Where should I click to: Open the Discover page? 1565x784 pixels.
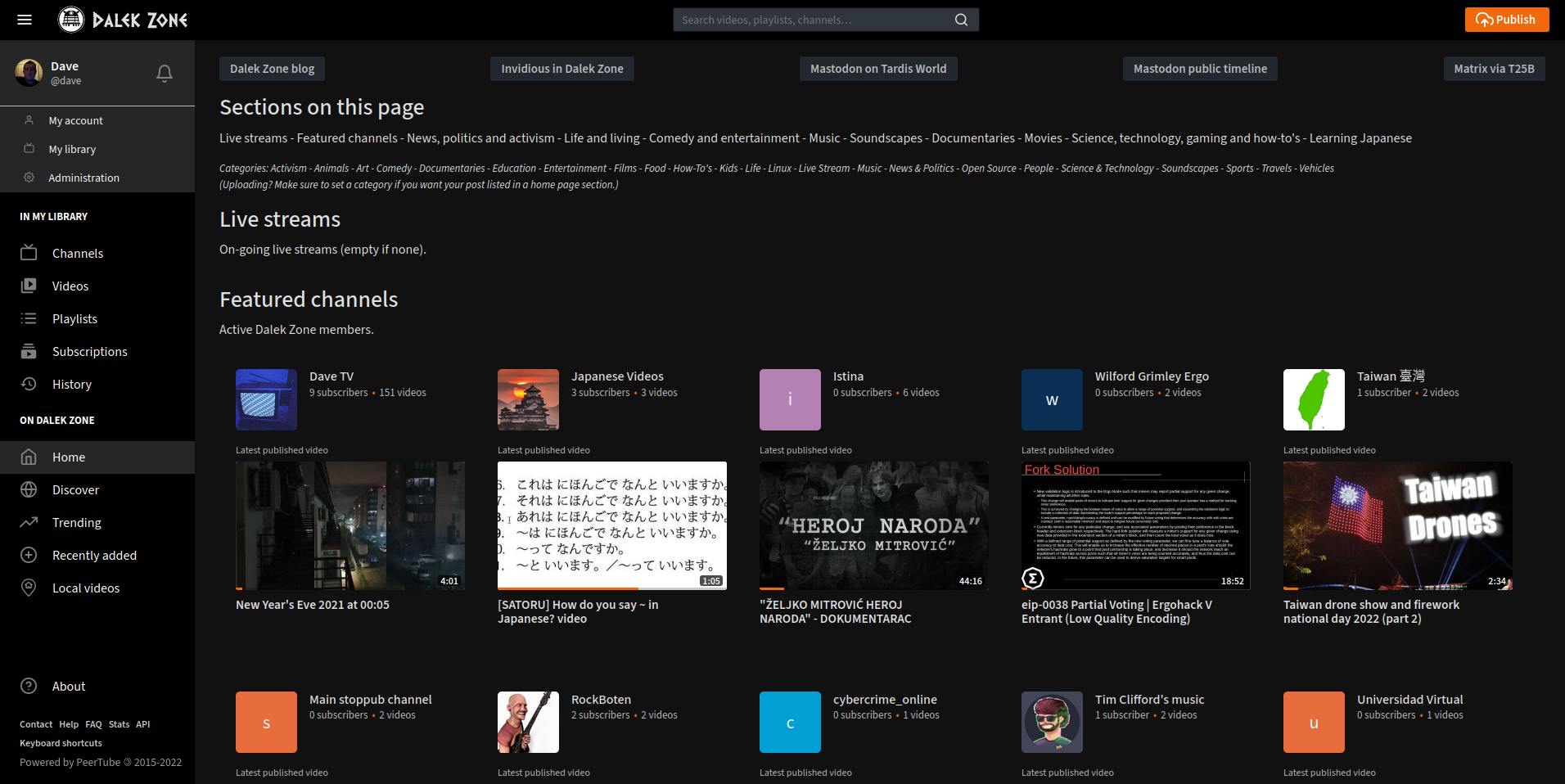click(x=76, y=489)
